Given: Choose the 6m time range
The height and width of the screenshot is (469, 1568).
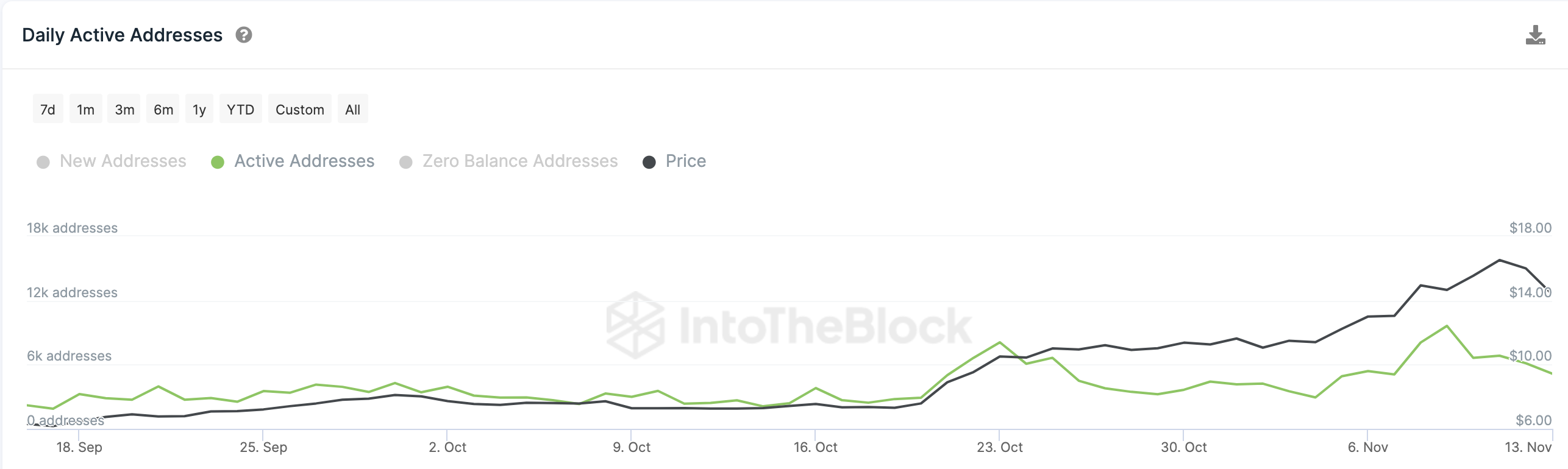Looking at the screenshot, I should tap(163, 110).
